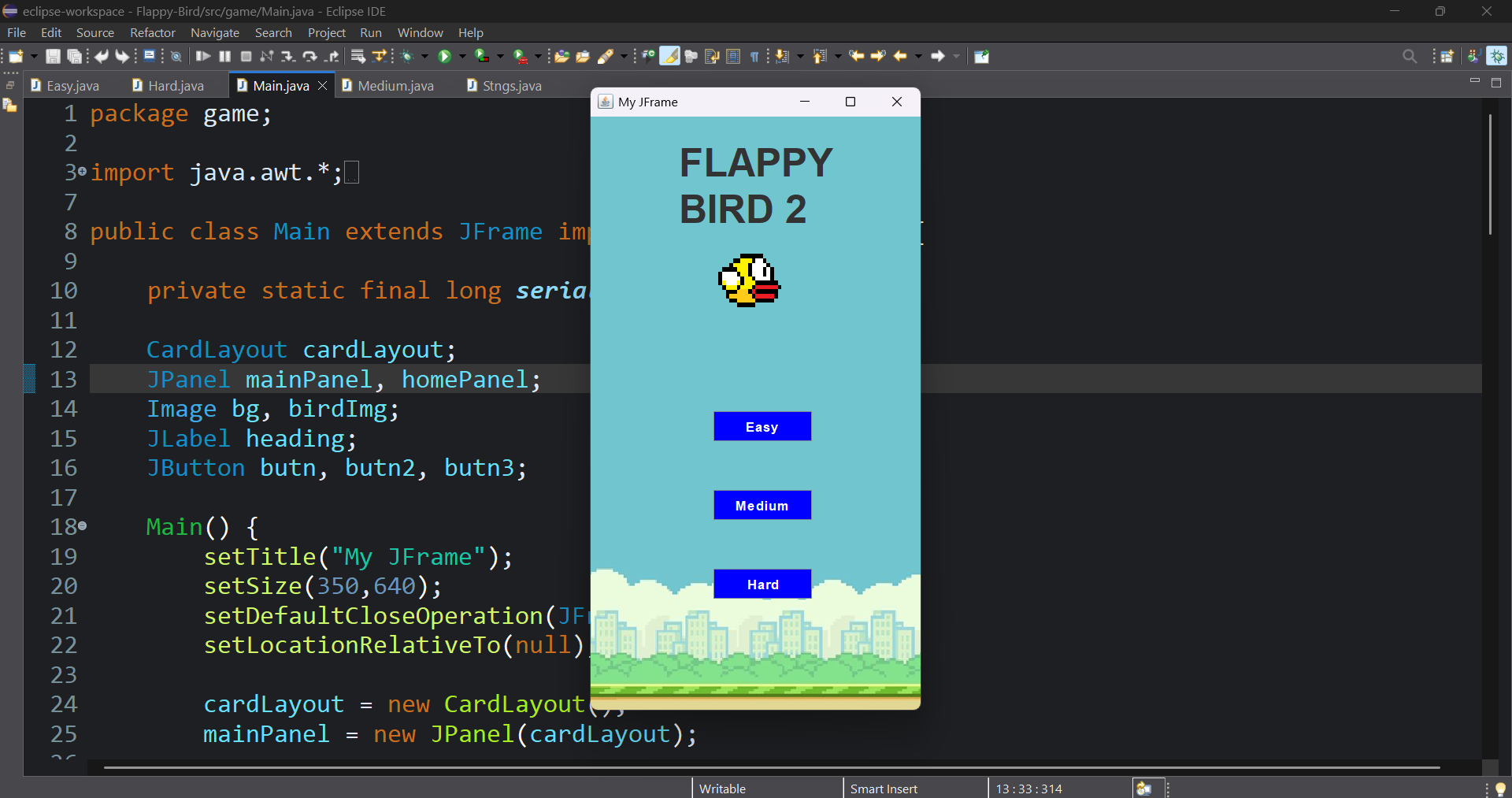Expand the folded import block on line 3
This screenshot has width=1512, height=798.
tap(82, 172)
